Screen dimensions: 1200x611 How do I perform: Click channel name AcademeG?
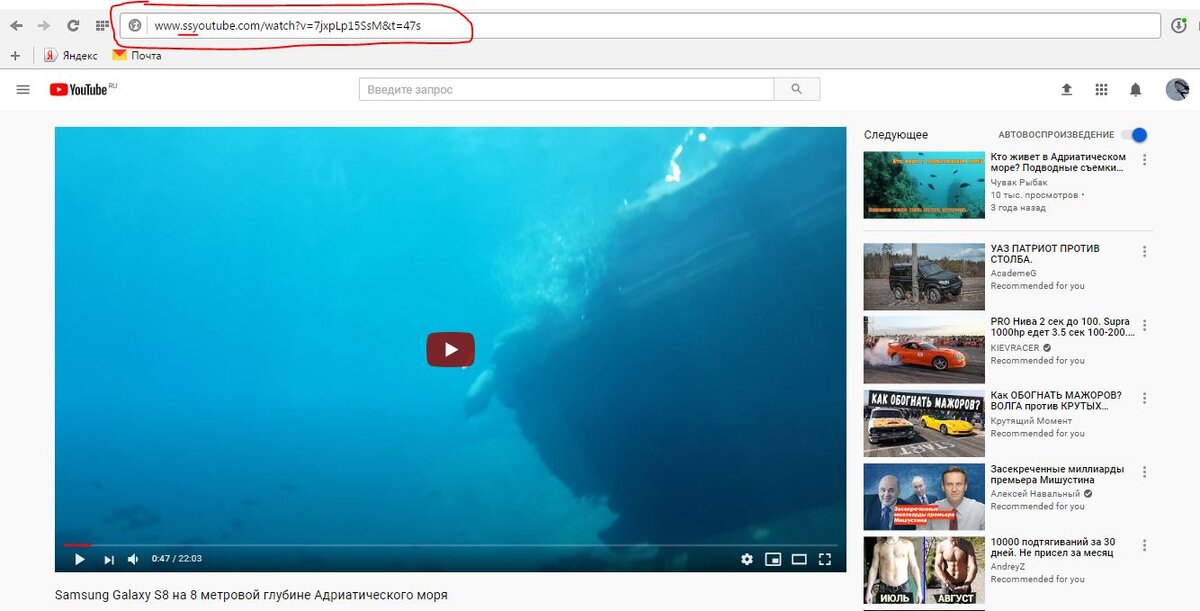(x=1013, y=272)
